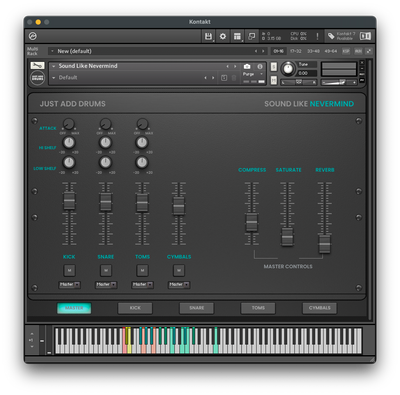Viewport: 400px width, 395px height.
Task: Click the Kick ATTACK knob
Action: click(69, 124)
